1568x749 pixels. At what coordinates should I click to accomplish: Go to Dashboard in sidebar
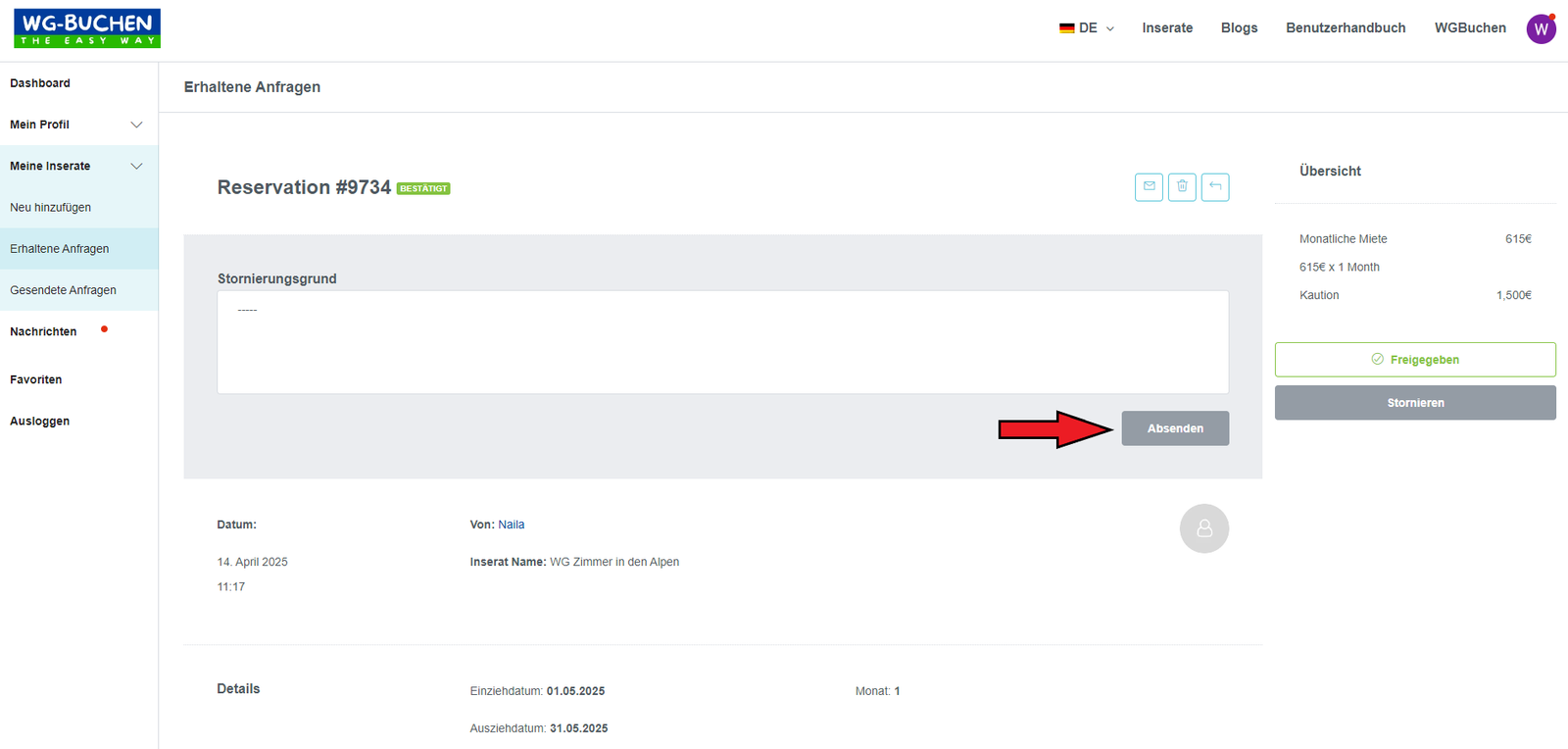point(40,83)
